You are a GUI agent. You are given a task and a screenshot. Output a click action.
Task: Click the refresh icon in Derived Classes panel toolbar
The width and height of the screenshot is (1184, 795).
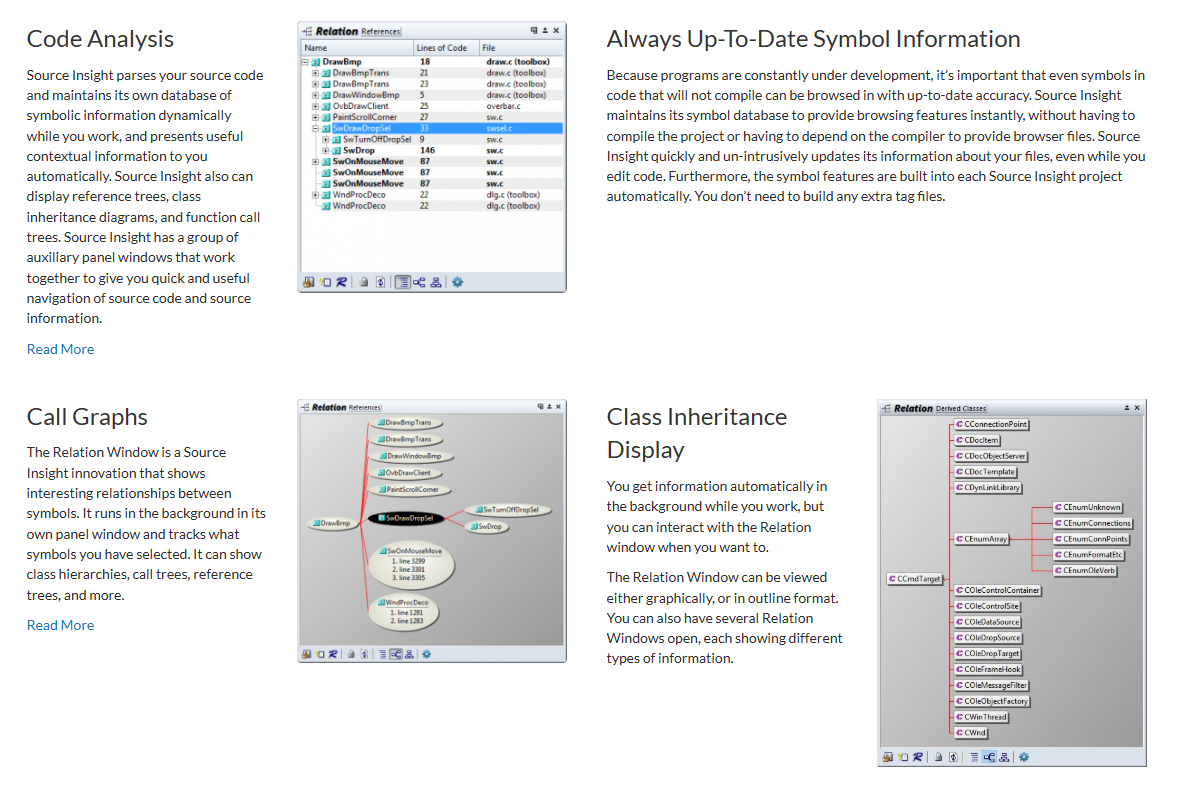(x=954, y=757)
